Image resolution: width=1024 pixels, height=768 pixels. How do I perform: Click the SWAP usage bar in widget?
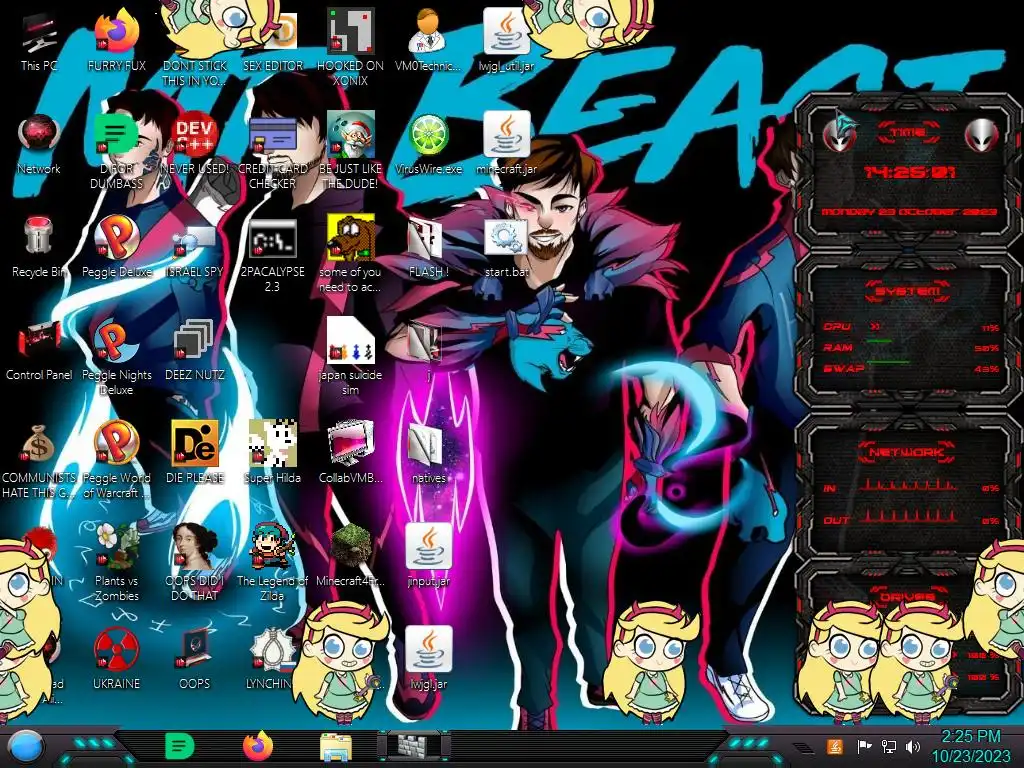click(x=888, y=361)
